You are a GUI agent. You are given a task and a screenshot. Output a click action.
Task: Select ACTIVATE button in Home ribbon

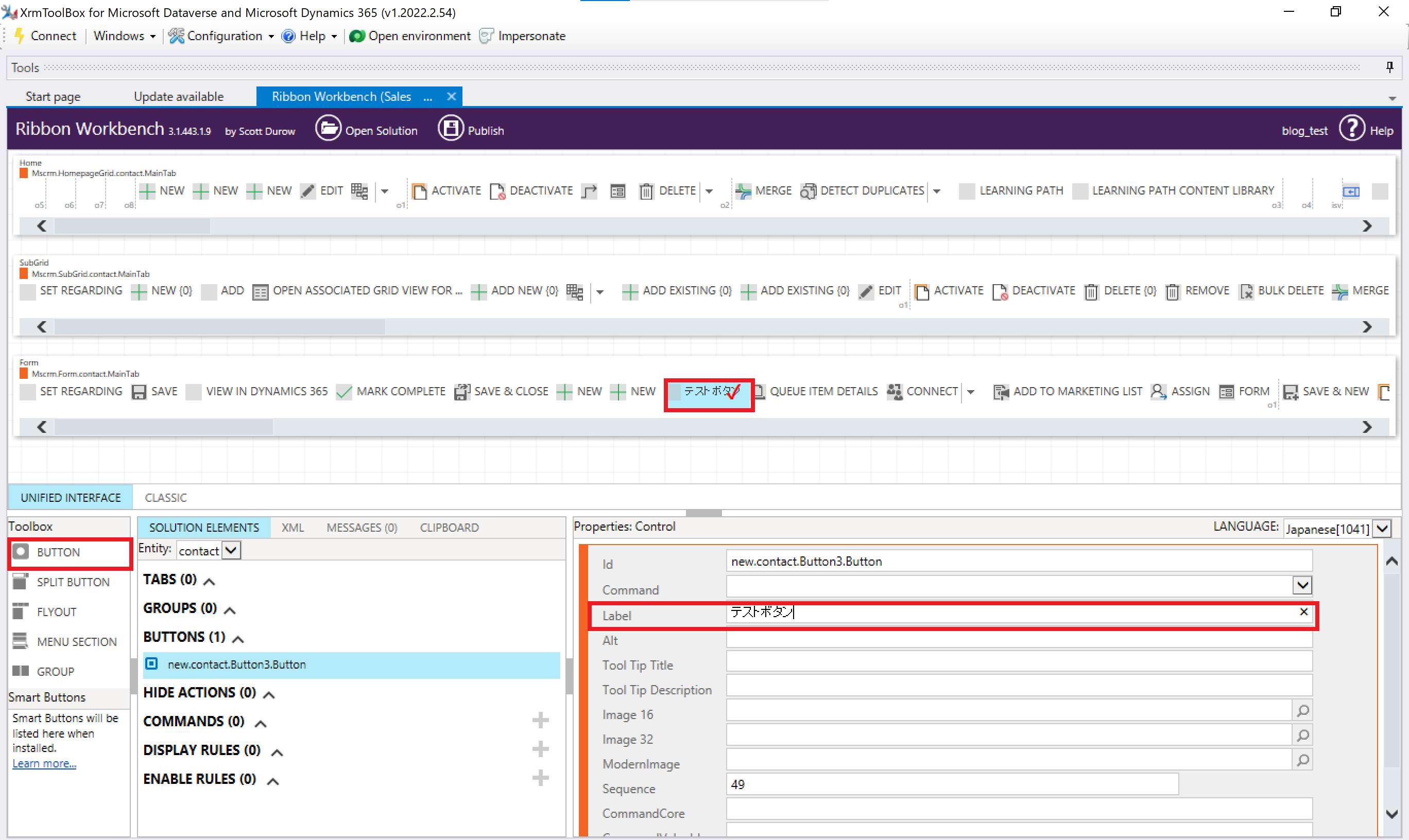pyautogui.click(x=446, y=191)
